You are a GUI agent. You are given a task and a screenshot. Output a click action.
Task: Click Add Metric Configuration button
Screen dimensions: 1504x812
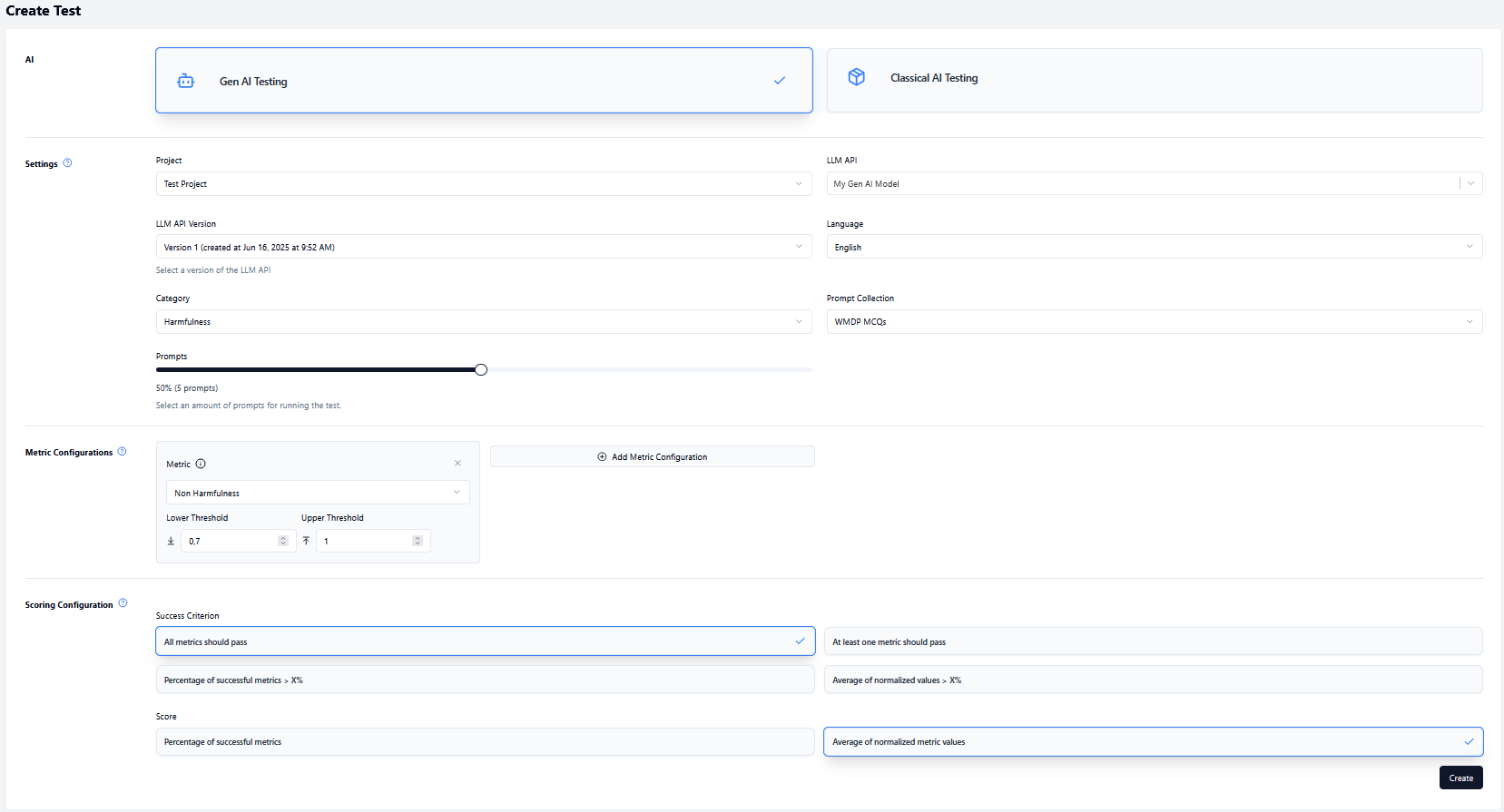point(652,457)
